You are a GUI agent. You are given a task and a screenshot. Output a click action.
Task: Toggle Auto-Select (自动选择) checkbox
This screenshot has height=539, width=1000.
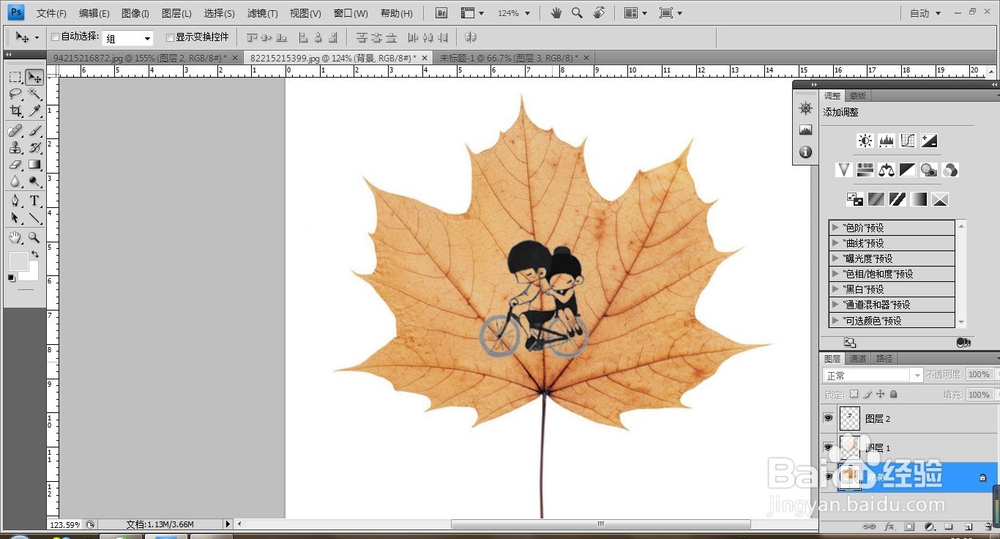pos(55,37)
